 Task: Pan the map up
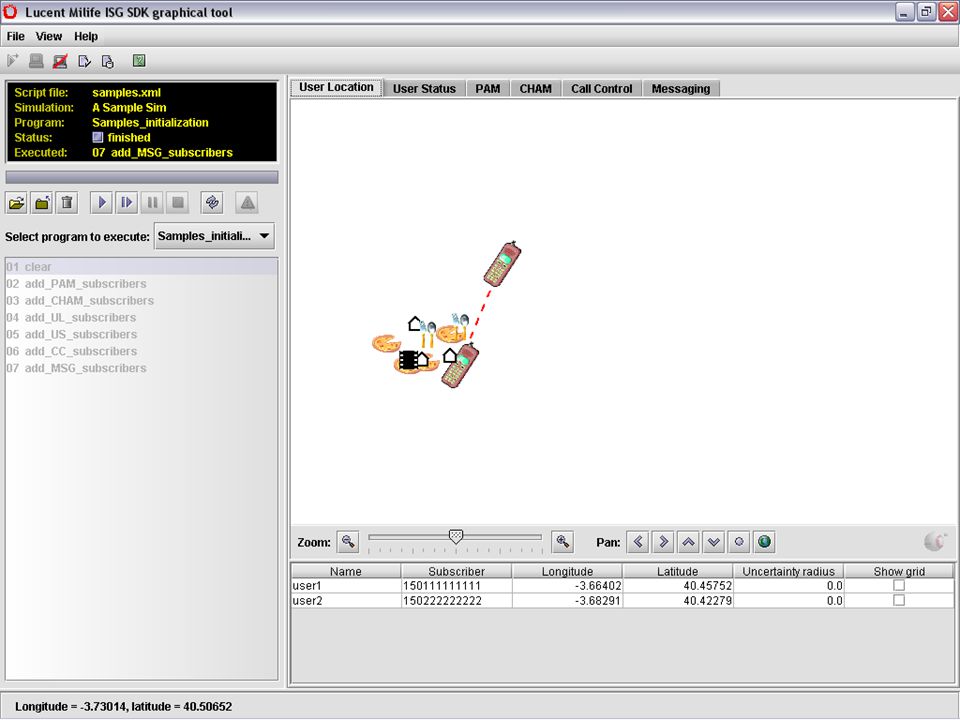pos(688,542)
